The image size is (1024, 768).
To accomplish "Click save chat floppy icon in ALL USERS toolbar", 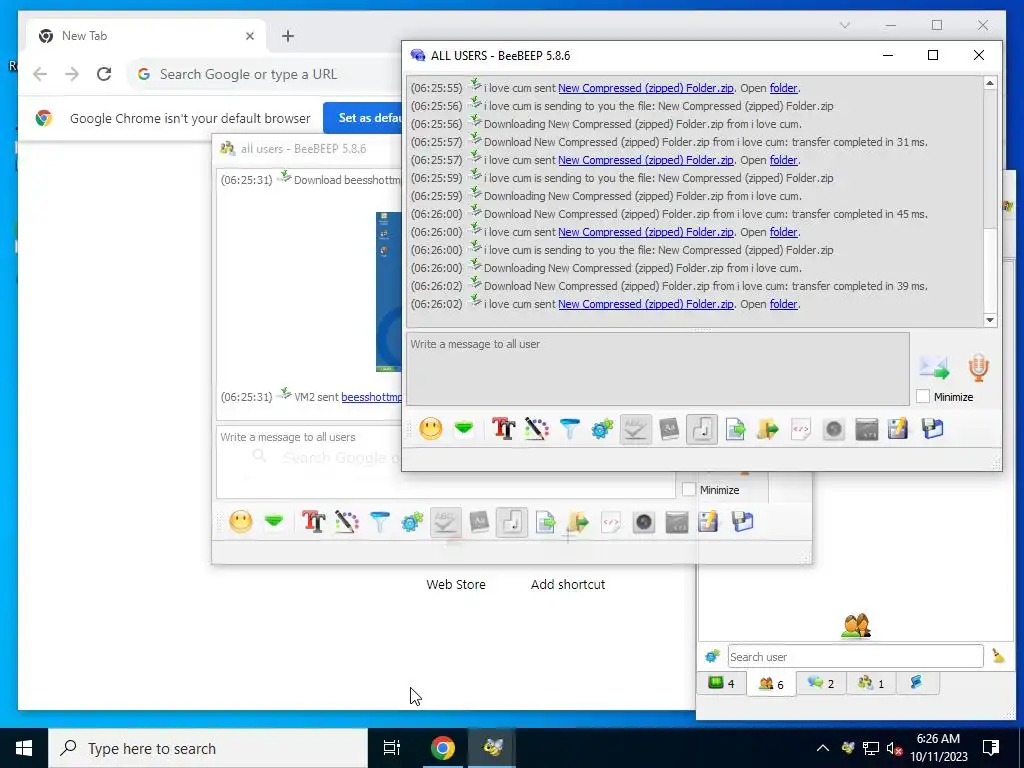I will pyautogui.click(x=933, y=429).
